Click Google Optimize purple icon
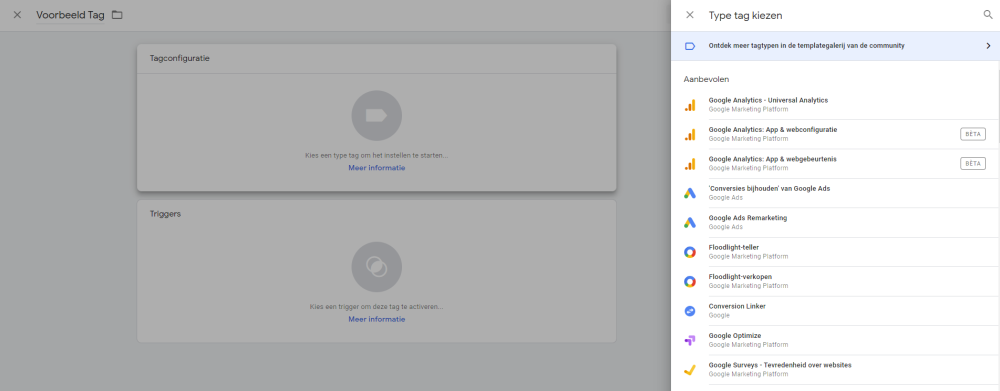This screenshot has height=391, width=1000. click(x=690, y=341)
